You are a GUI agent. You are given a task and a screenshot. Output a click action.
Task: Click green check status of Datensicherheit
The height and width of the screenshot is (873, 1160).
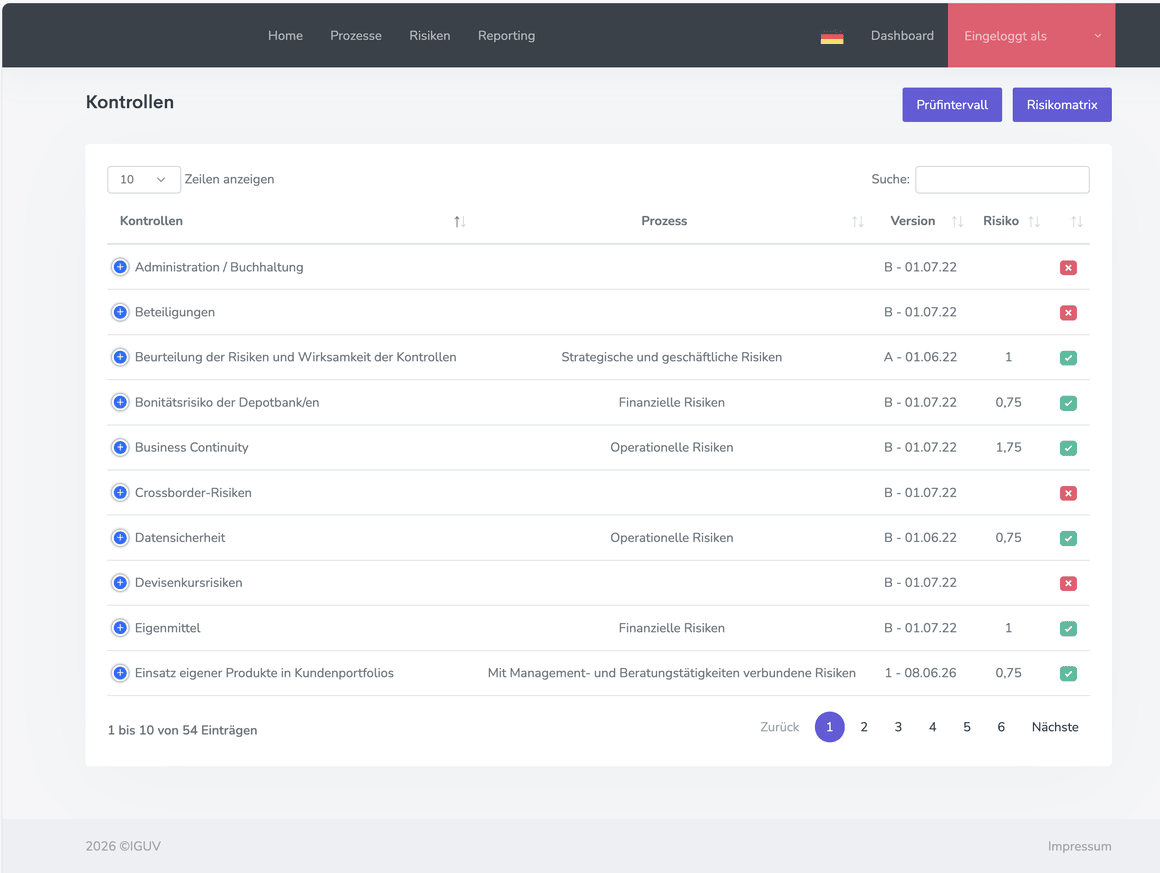pos(1068,539)
